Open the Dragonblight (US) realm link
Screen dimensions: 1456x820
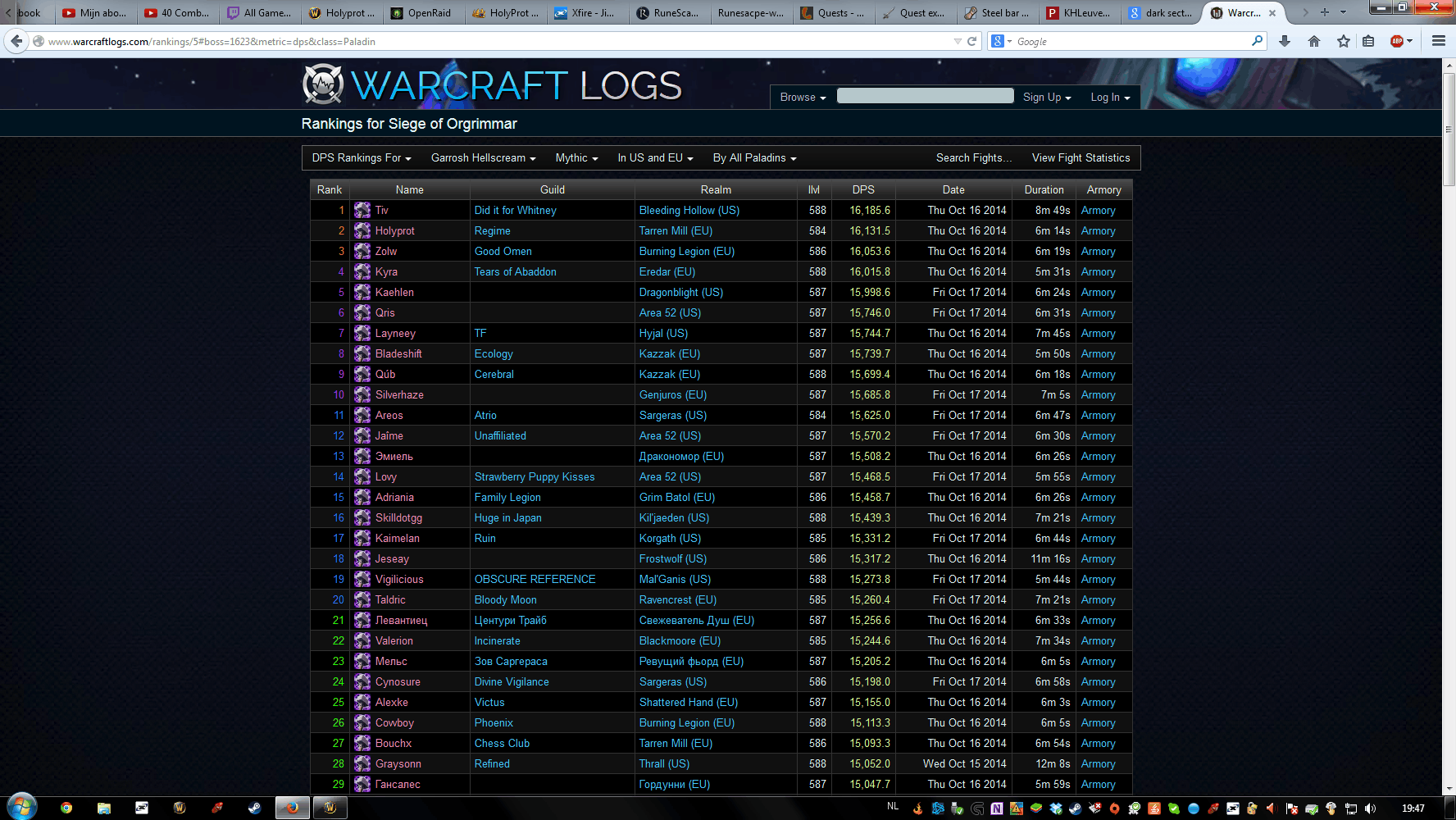pyautogui.click(x=680, y=292)
